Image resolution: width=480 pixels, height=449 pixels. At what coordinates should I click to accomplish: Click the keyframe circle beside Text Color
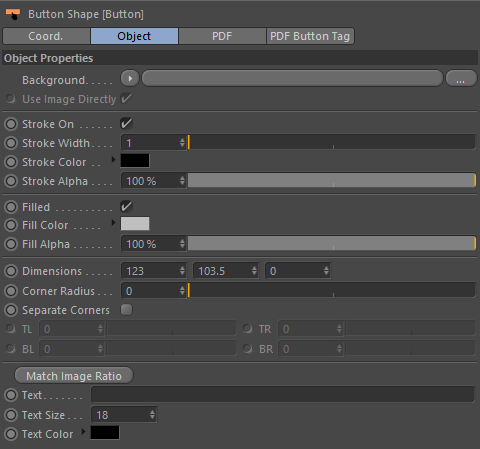point(11,434)
